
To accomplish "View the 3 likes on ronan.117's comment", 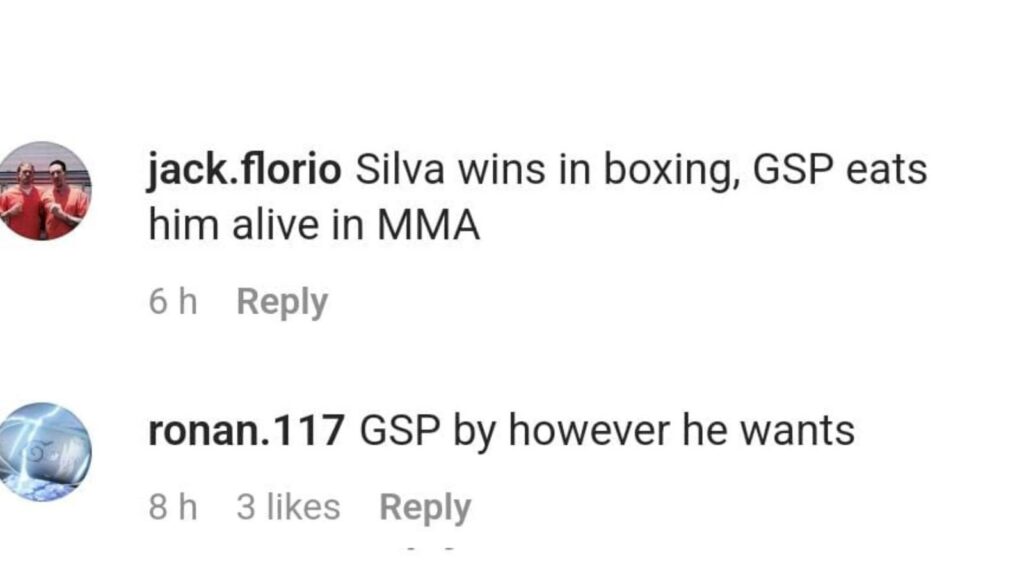I will coord(288,507).
